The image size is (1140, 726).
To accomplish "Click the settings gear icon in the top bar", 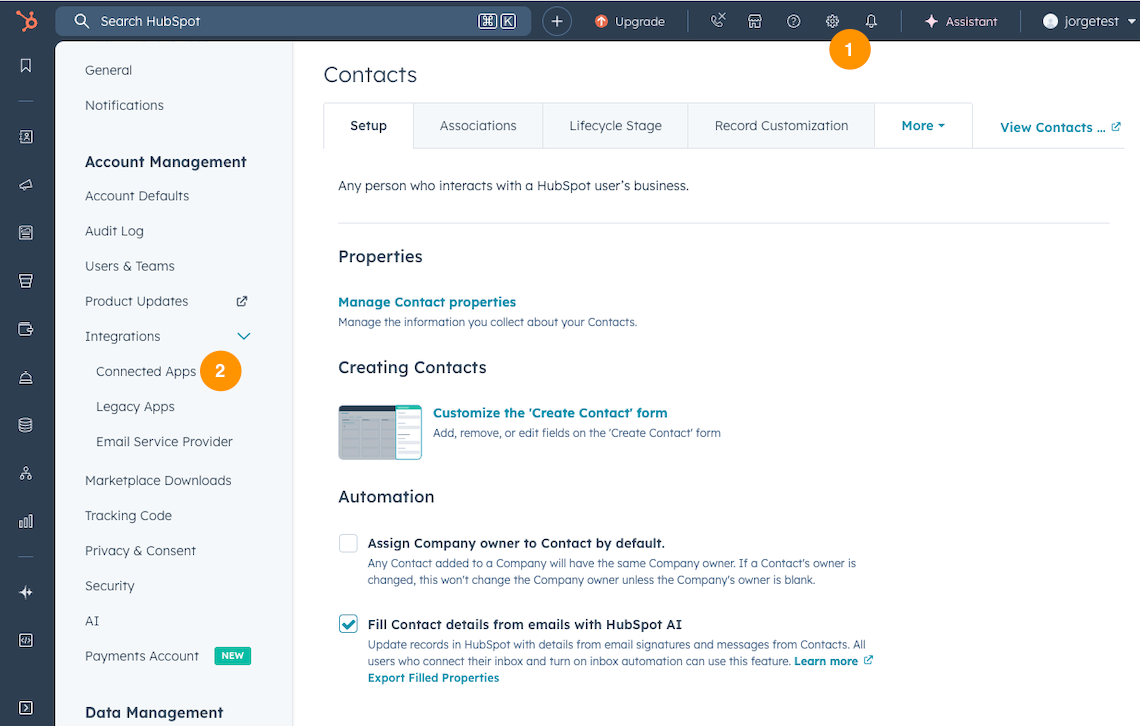I will pyautogui.click(x=832, y=20).
